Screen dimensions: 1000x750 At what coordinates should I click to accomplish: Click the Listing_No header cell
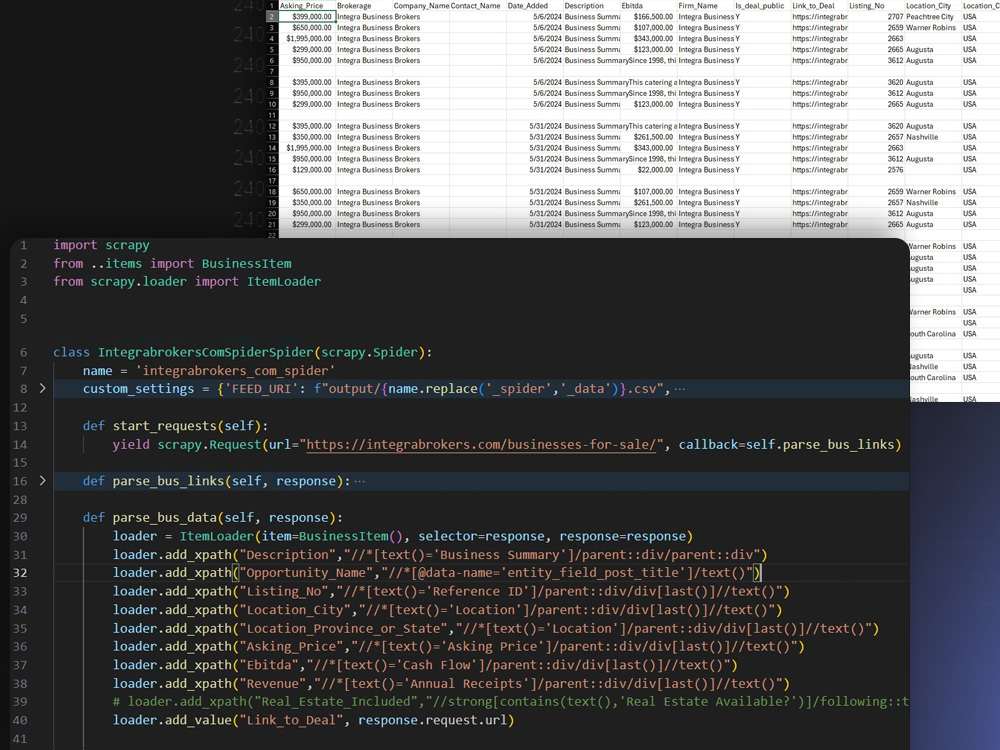point(876,5)
